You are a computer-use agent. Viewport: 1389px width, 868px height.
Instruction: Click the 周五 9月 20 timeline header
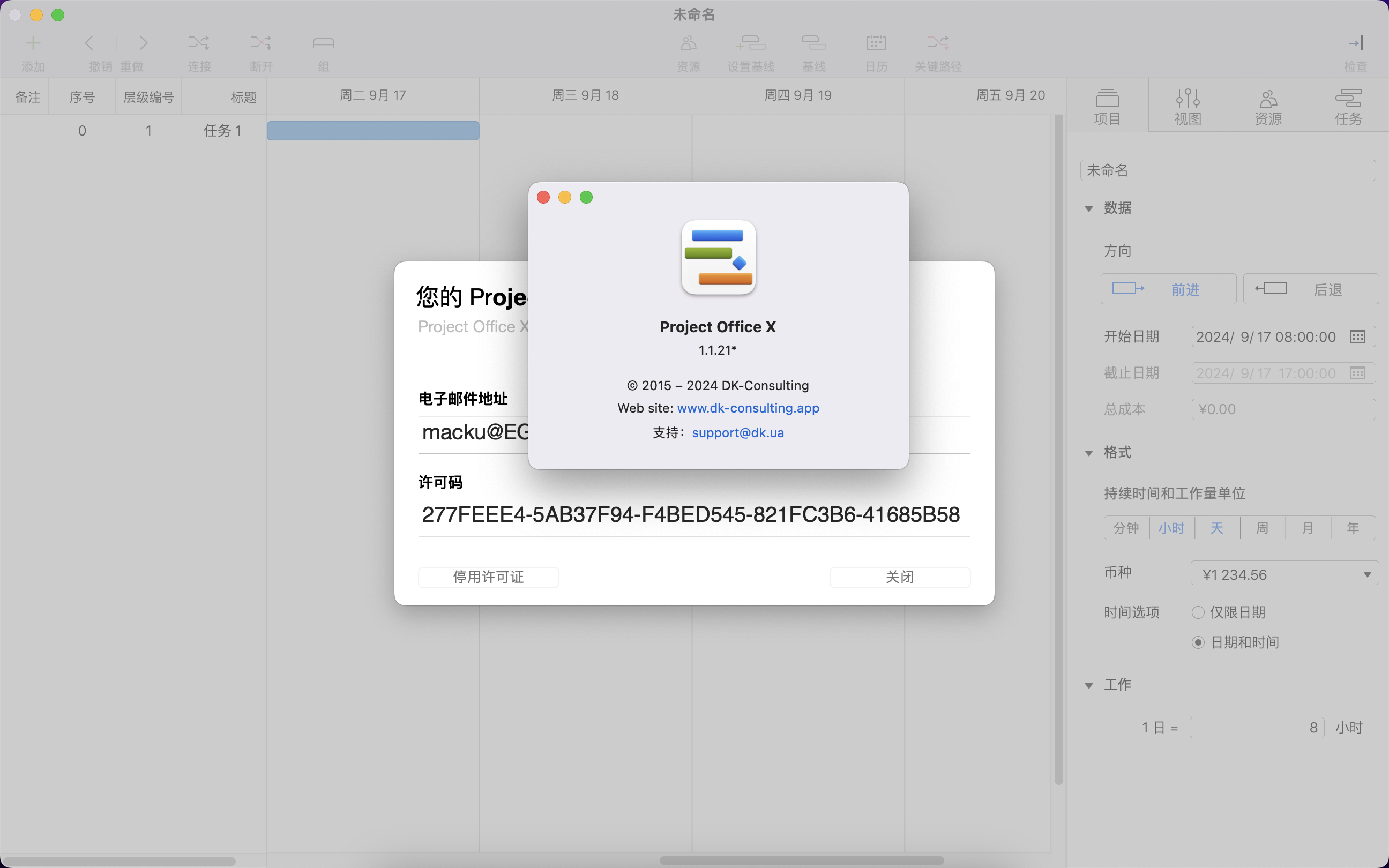pos(1011,95)
